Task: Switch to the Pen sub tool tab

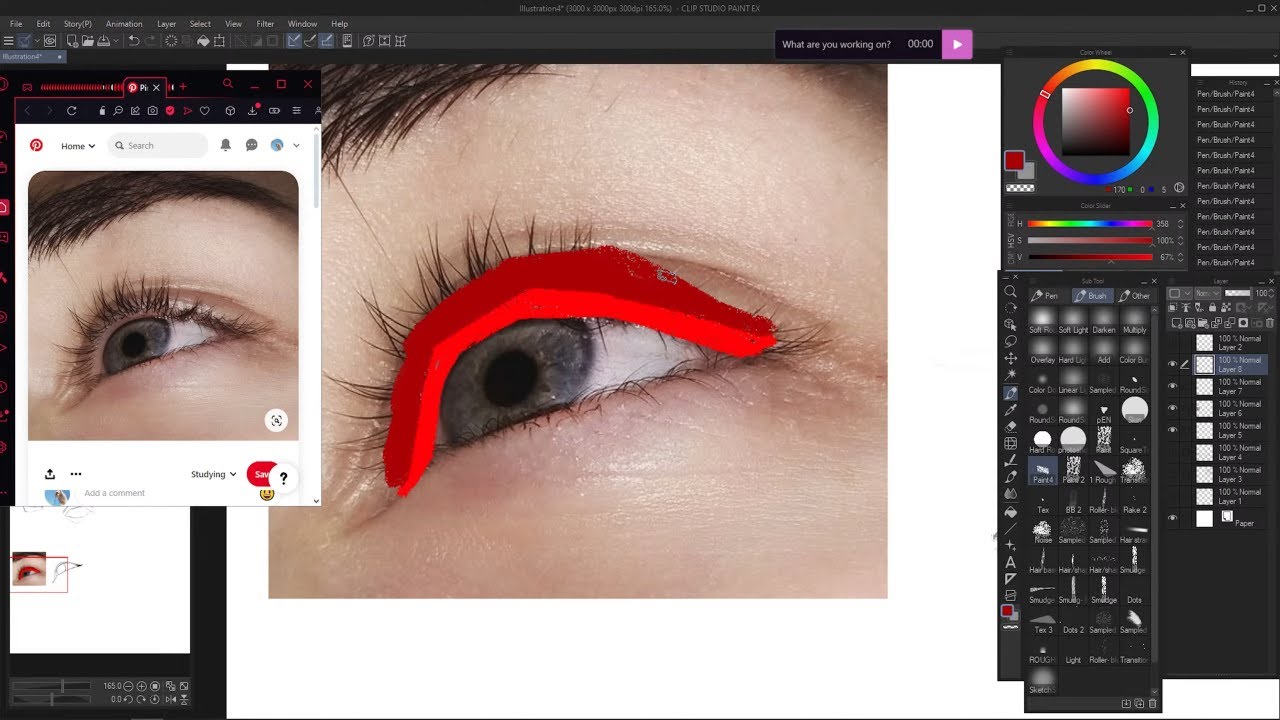Action: [x=1045, y=296]
